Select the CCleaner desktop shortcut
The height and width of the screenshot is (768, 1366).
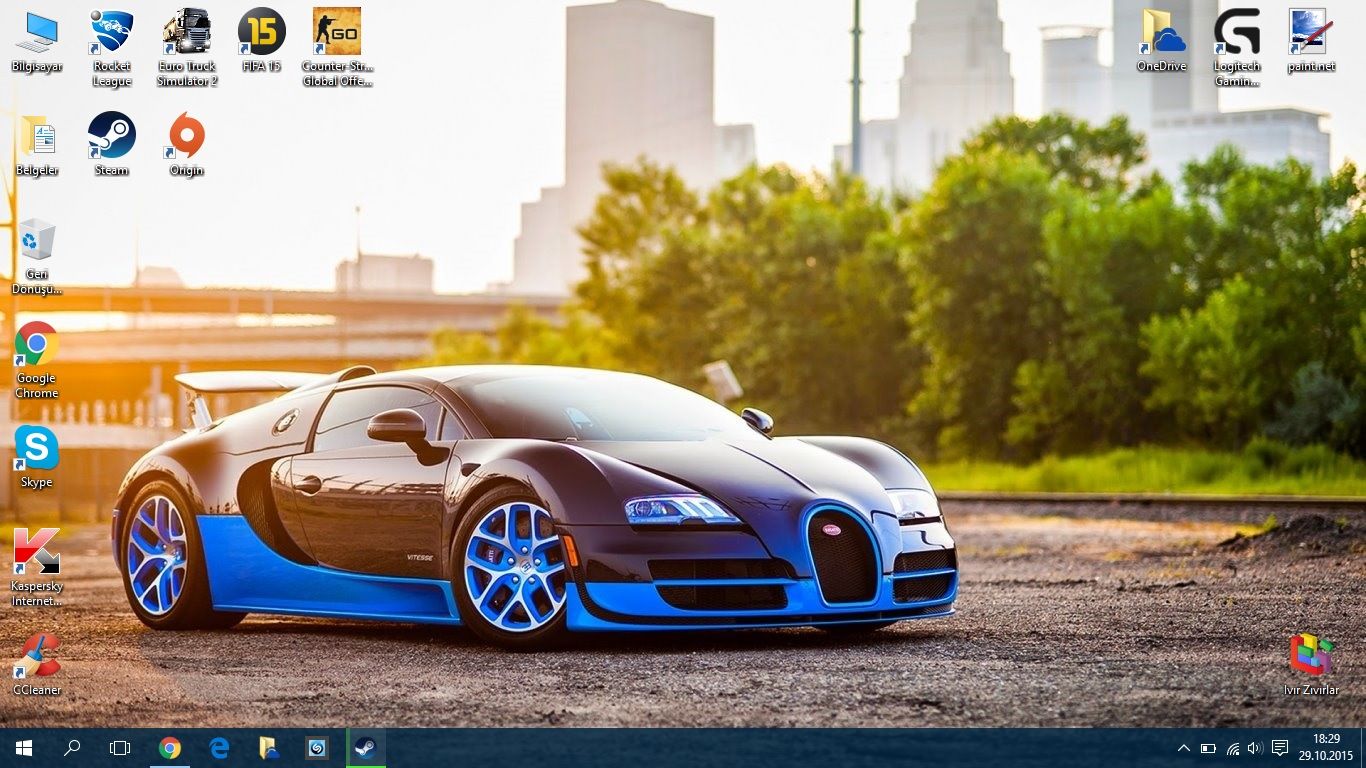point(37,665)
